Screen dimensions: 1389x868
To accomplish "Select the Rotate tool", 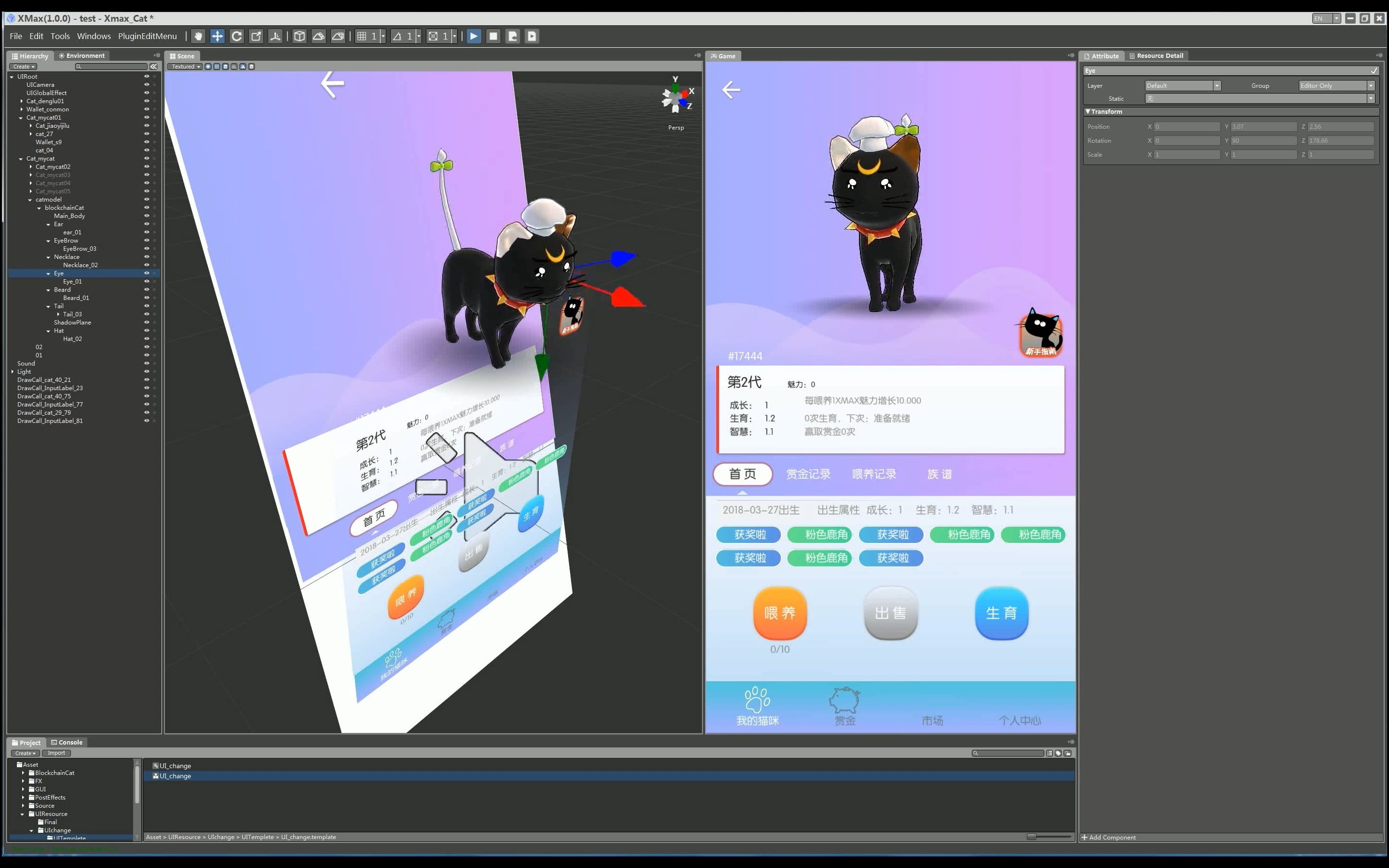I will [236, 36].
